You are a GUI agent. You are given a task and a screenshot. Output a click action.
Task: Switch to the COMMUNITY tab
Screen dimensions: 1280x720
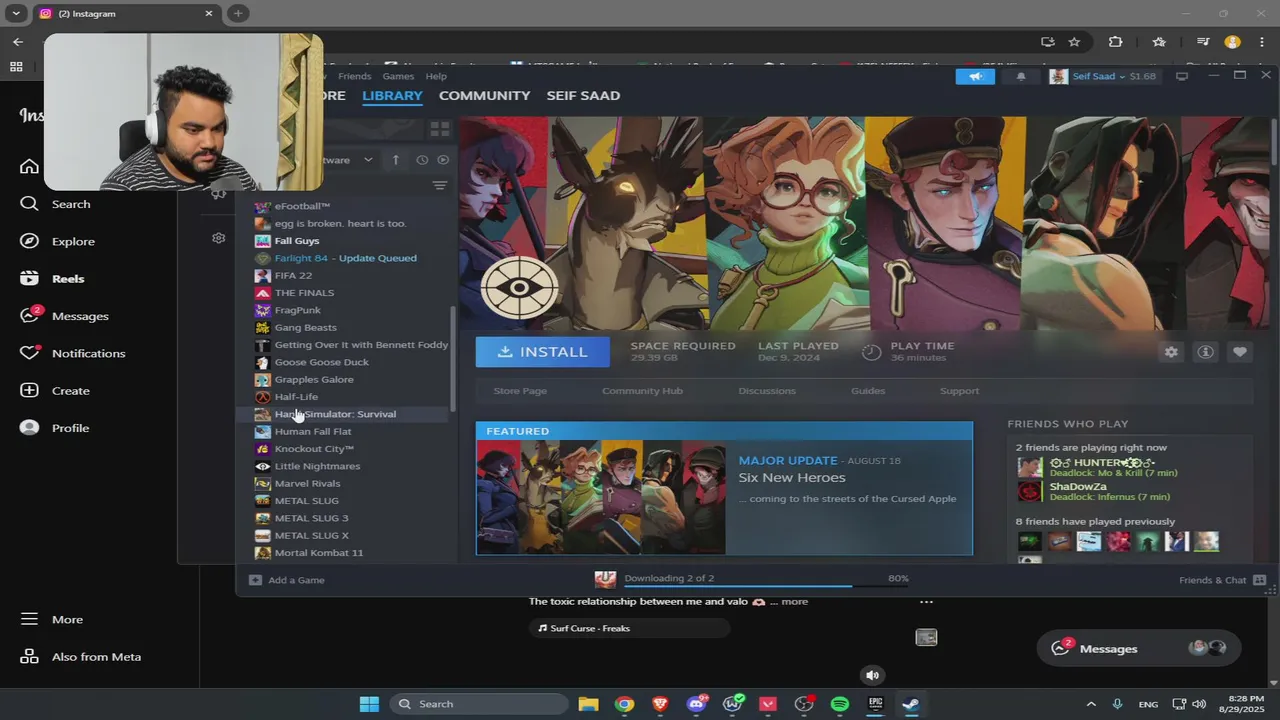484,96
